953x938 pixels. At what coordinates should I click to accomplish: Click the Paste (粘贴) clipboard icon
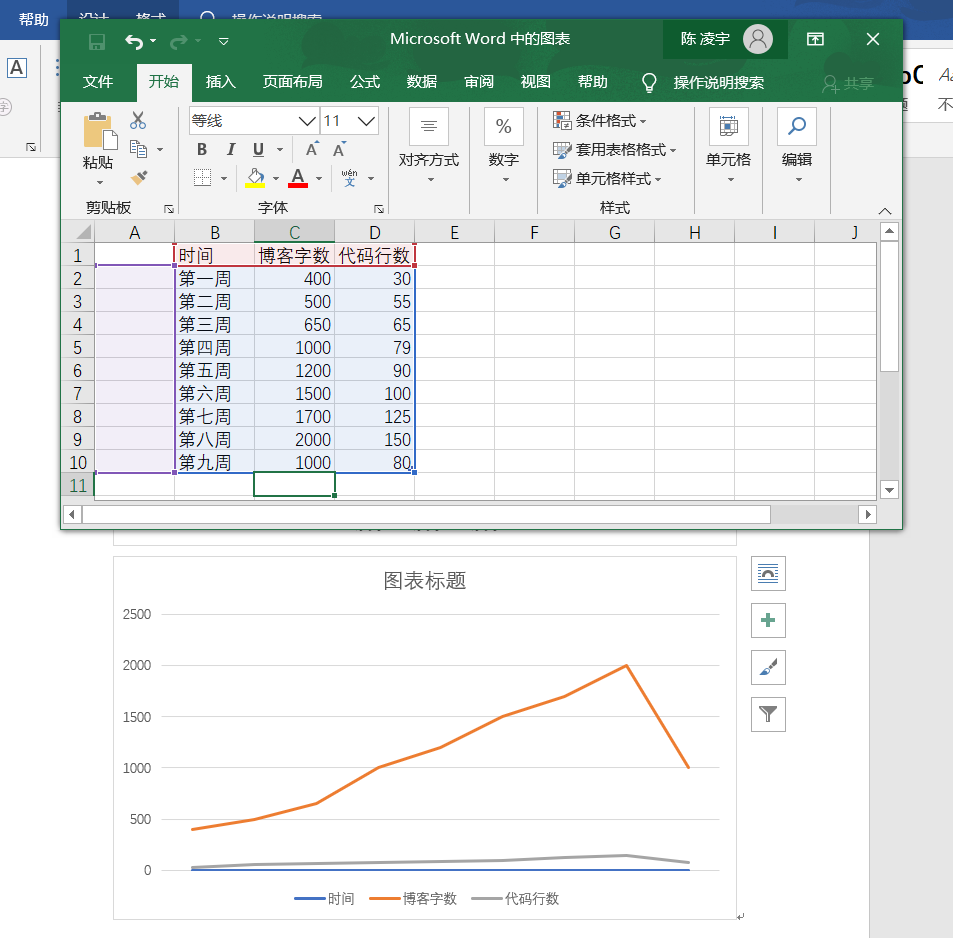point(100,131)
